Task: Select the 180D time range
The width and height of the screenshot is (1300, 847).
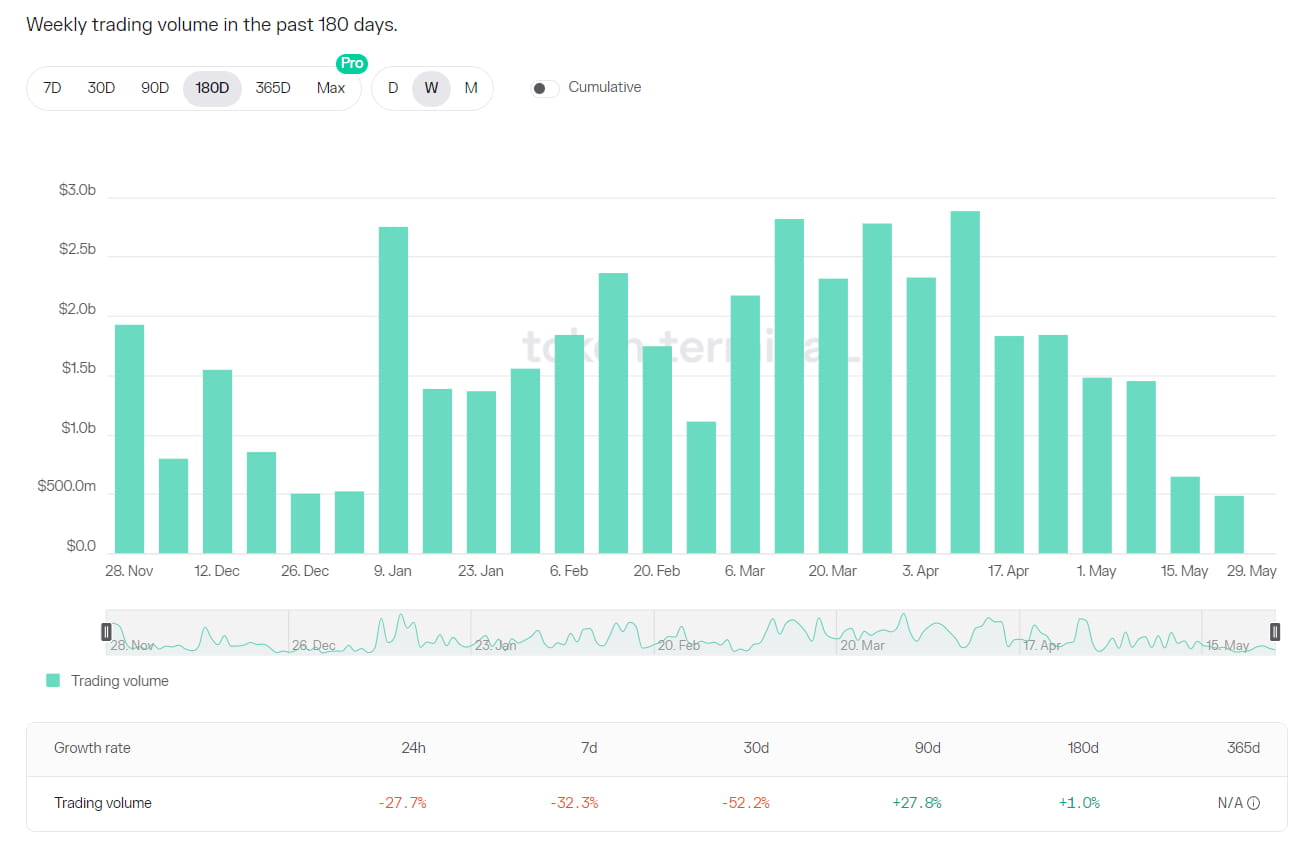Action: click(x=212, y=88)
